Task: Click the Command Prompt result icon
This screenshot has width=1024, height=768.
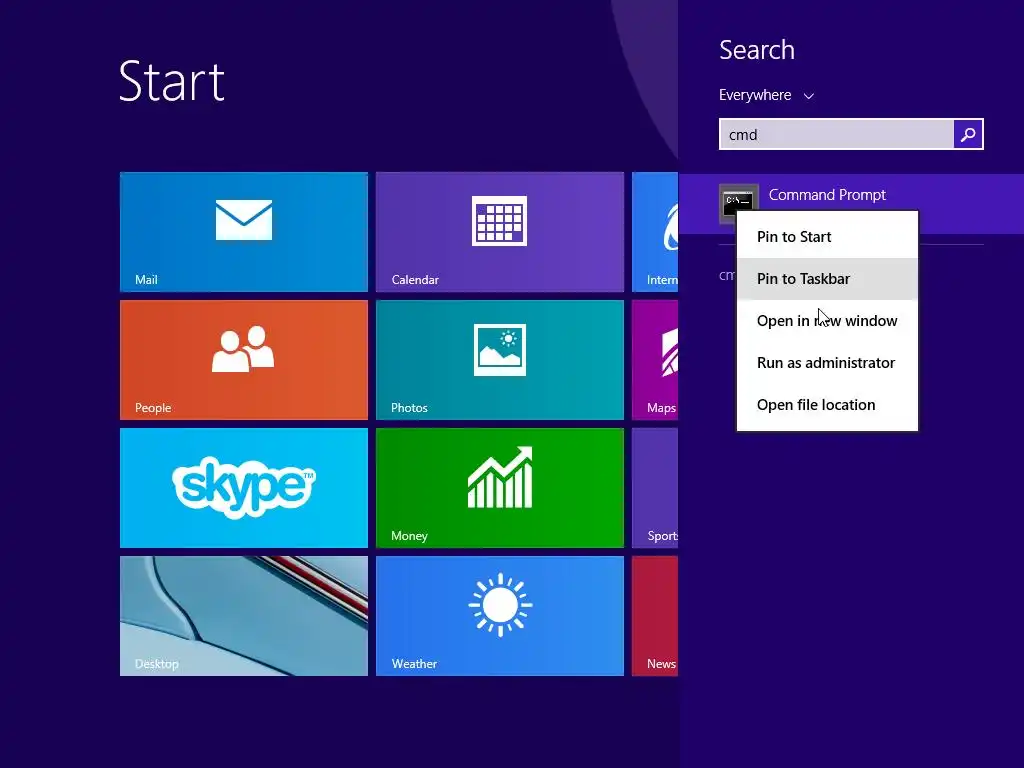Action: (739, 204)
